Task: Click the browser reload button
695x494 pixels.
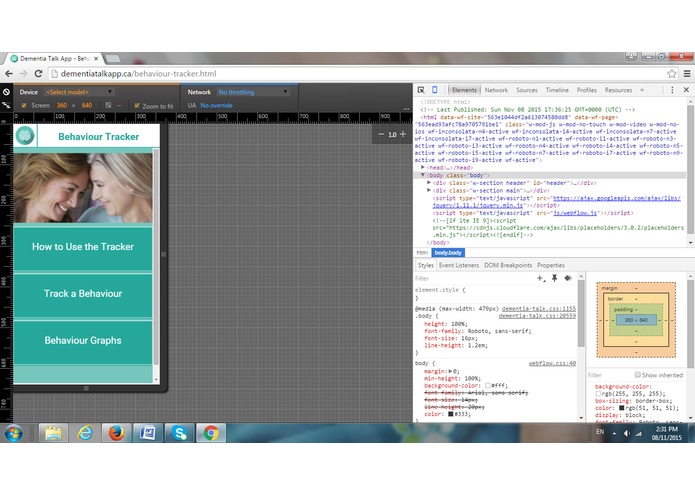Action: pos(38,74)
